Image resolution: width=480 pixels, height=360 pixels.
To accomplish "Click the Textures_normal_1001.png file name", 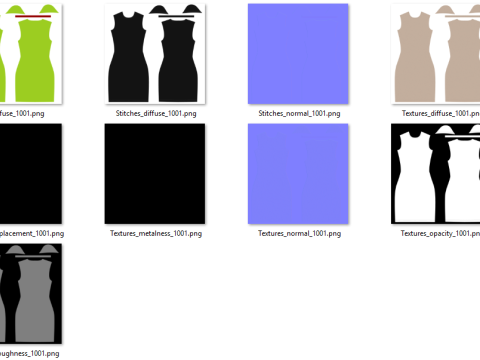I will (x=299, y=233).
